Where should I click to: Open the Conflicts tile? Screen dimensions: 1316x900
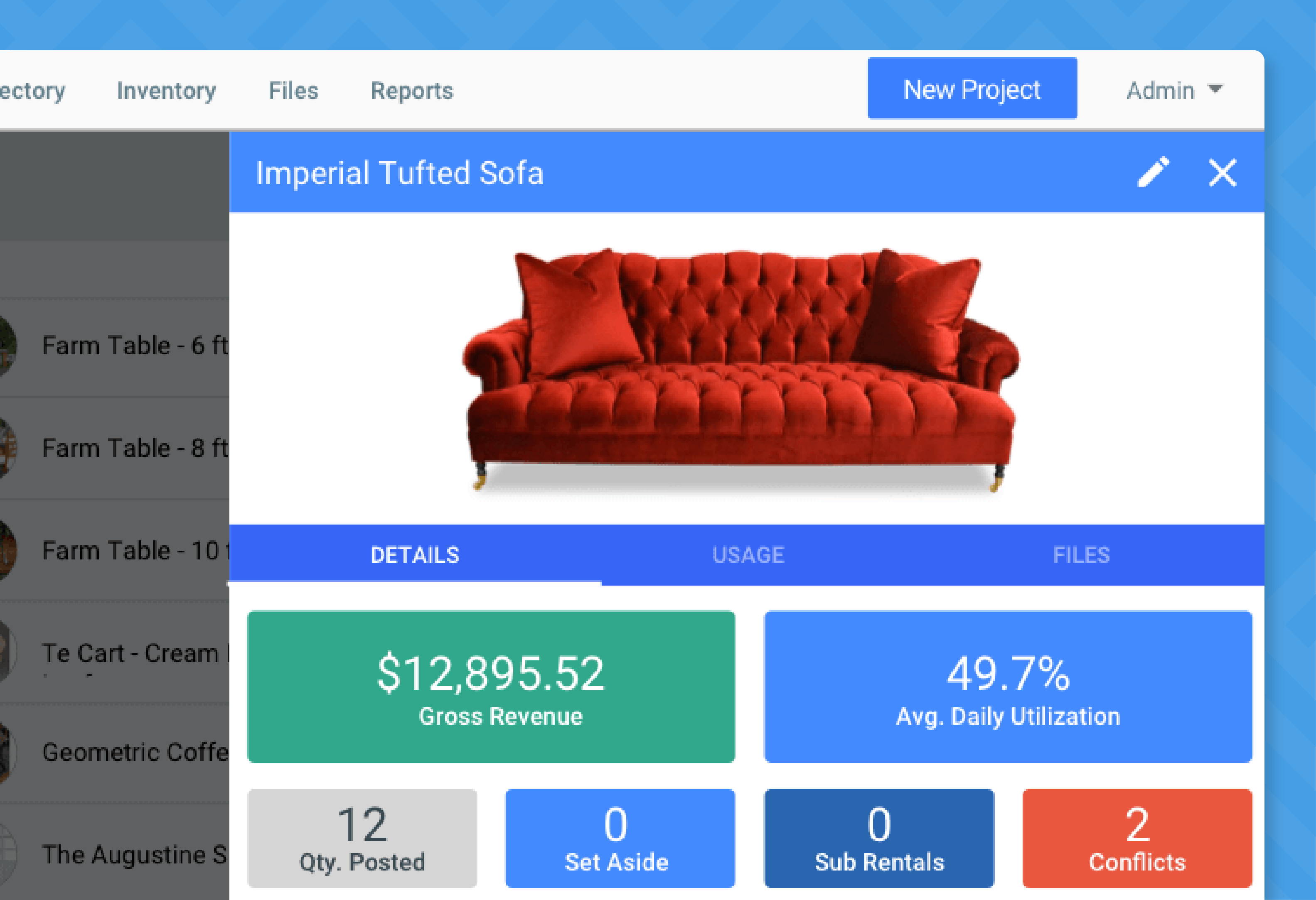click(x=1137, y=838)
